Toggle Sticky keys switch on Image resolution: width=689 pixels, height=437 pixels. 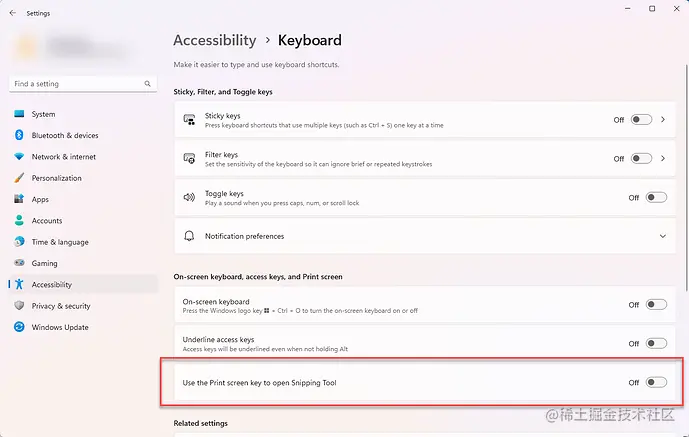pos(641,119)
